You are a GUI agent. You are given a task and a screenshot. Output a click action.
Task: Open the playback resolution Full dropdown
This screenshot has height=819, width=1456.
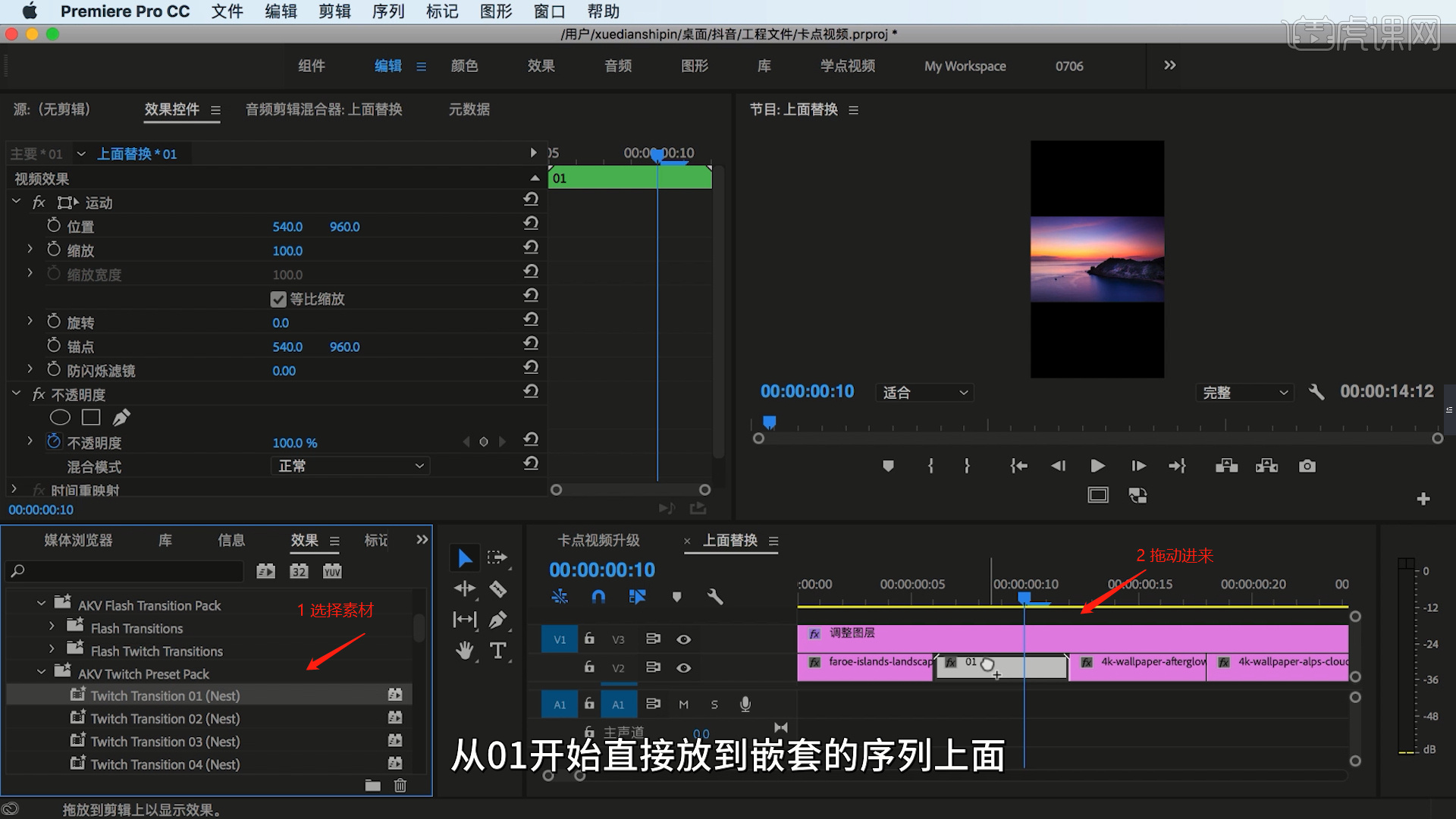(x=1244, y=392)
